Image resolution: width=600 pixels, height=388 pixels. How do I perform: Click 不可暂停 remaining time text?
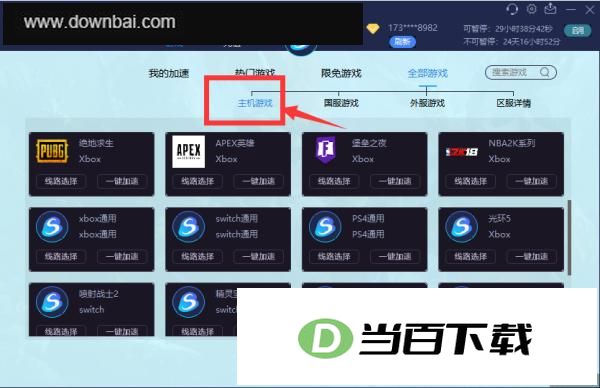click(512, 41)
